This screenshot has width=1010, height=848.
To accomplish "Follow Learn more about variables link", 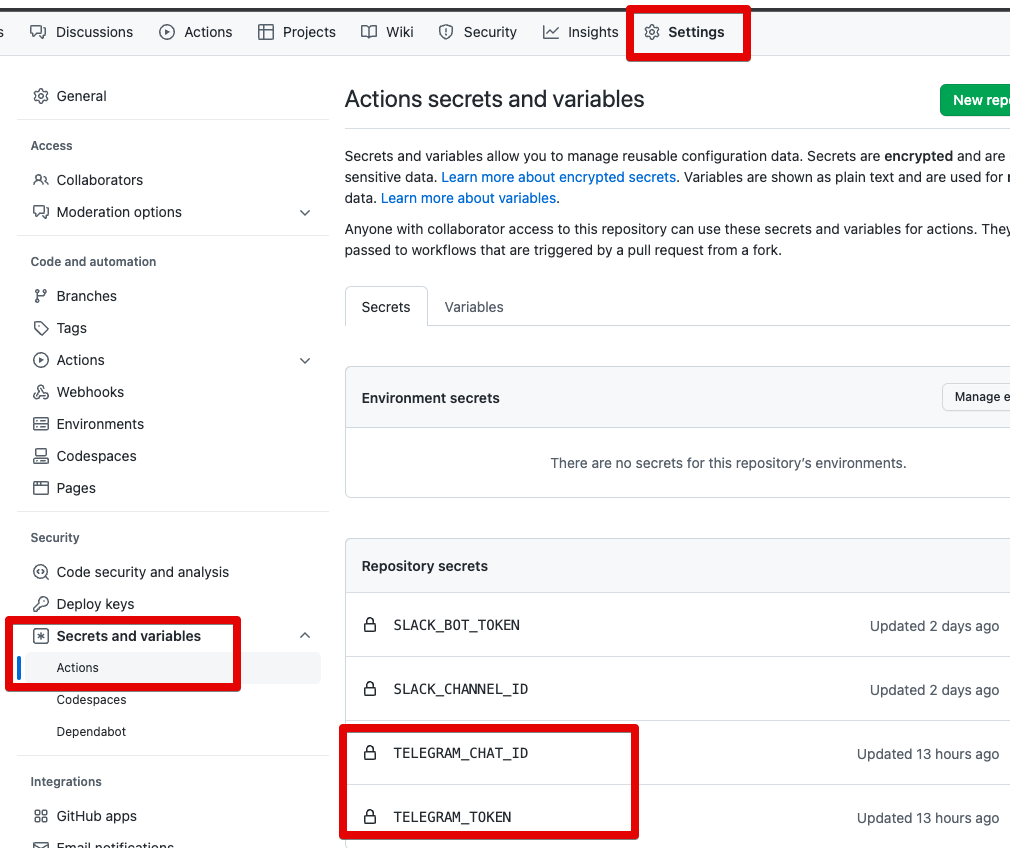I will click(x=468, y=198).
